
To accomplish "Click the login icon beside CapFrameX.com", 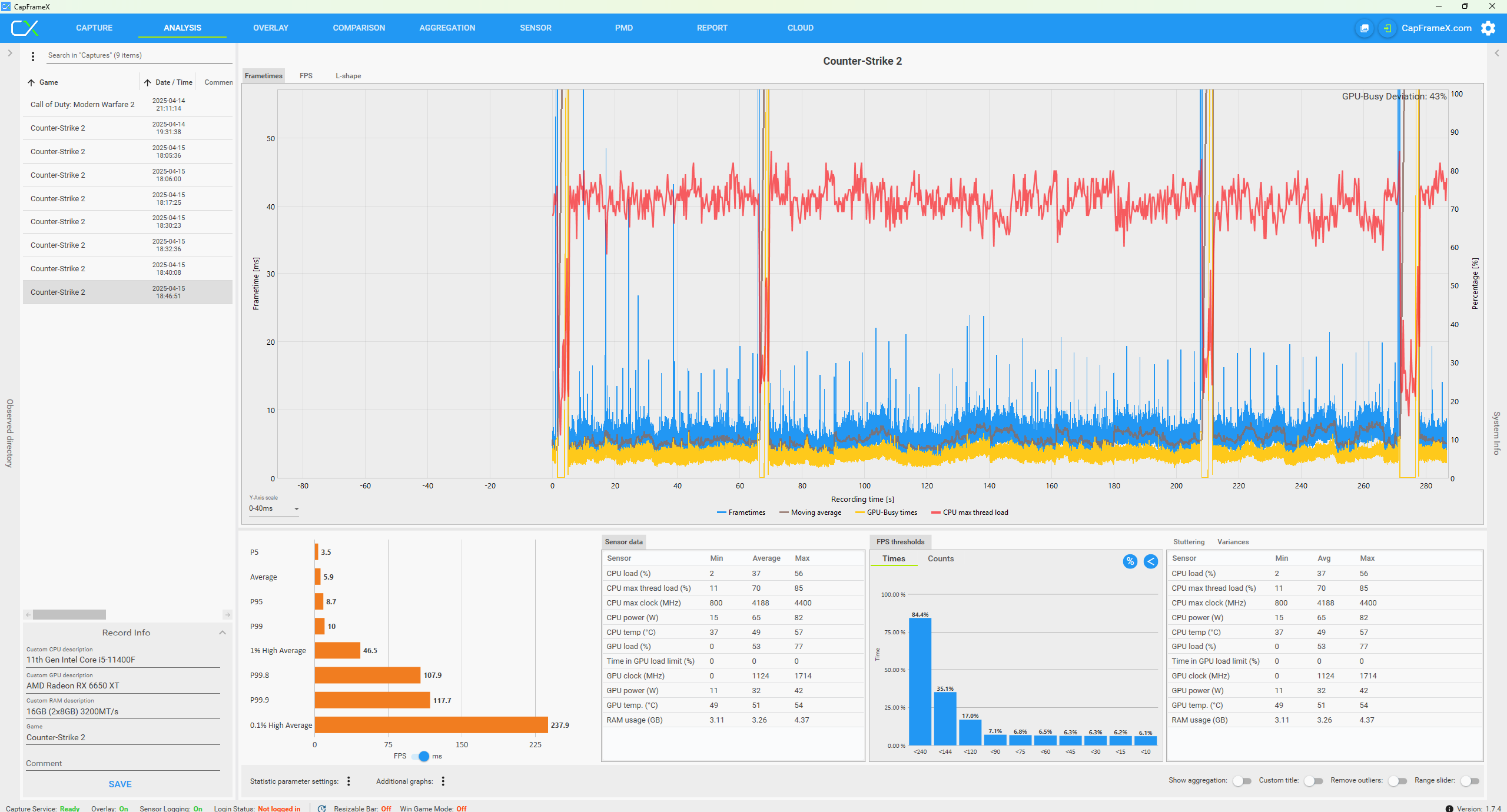I will [x=1387, y=28].
